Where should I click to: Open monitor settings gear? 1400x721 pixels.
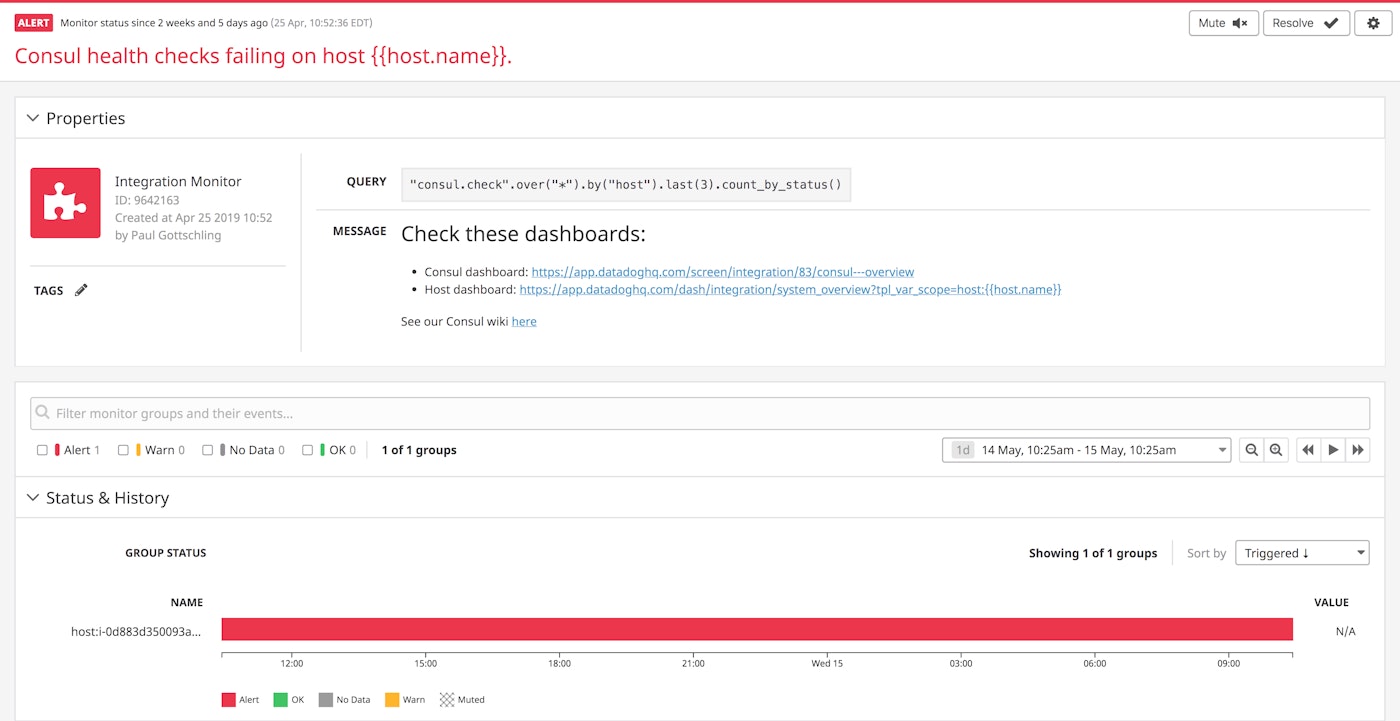(1373, 23)
